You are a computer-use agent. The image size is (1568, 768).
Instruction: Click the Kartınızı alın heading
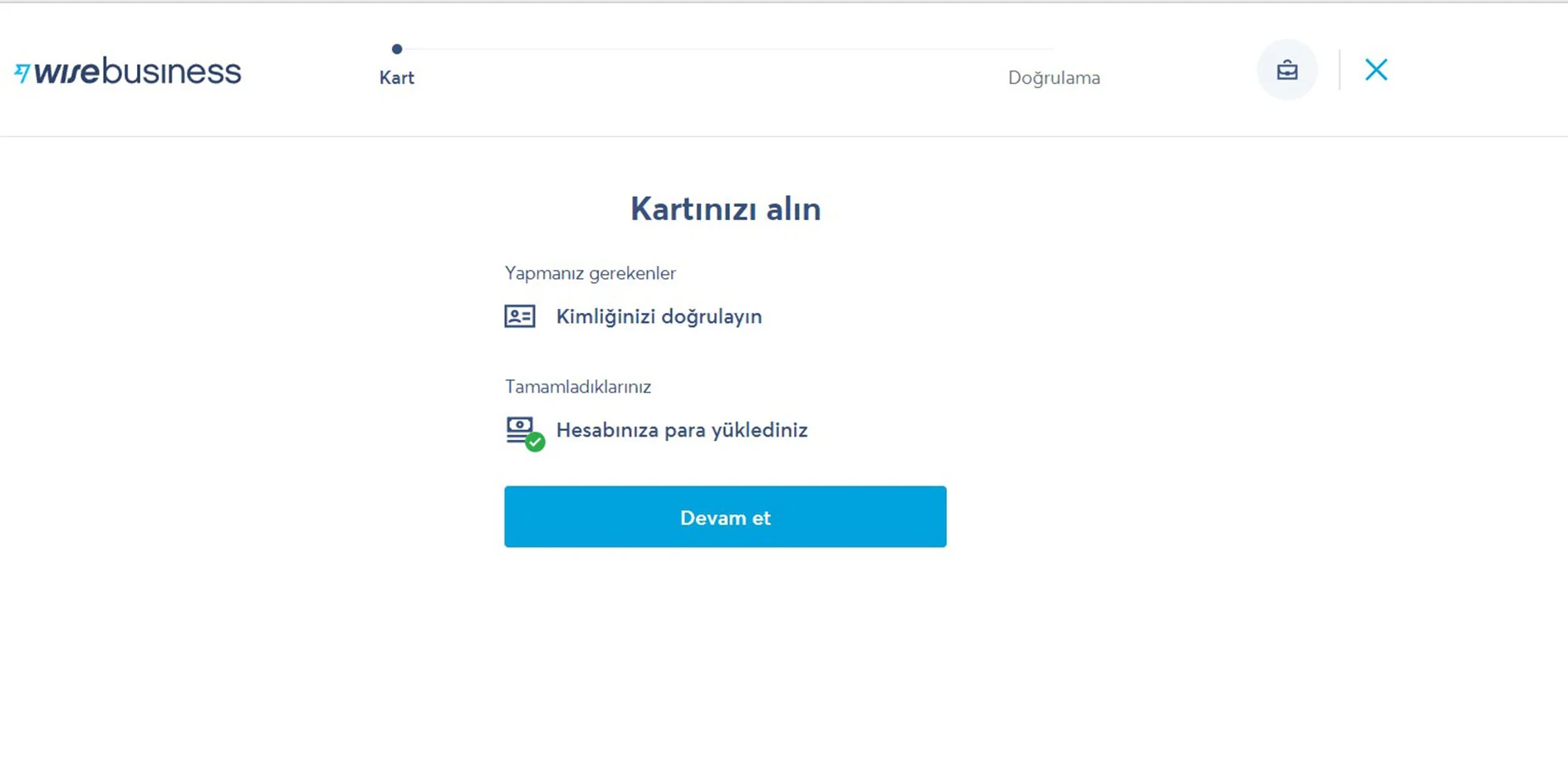pyautogui.click(x=725, y=208)
